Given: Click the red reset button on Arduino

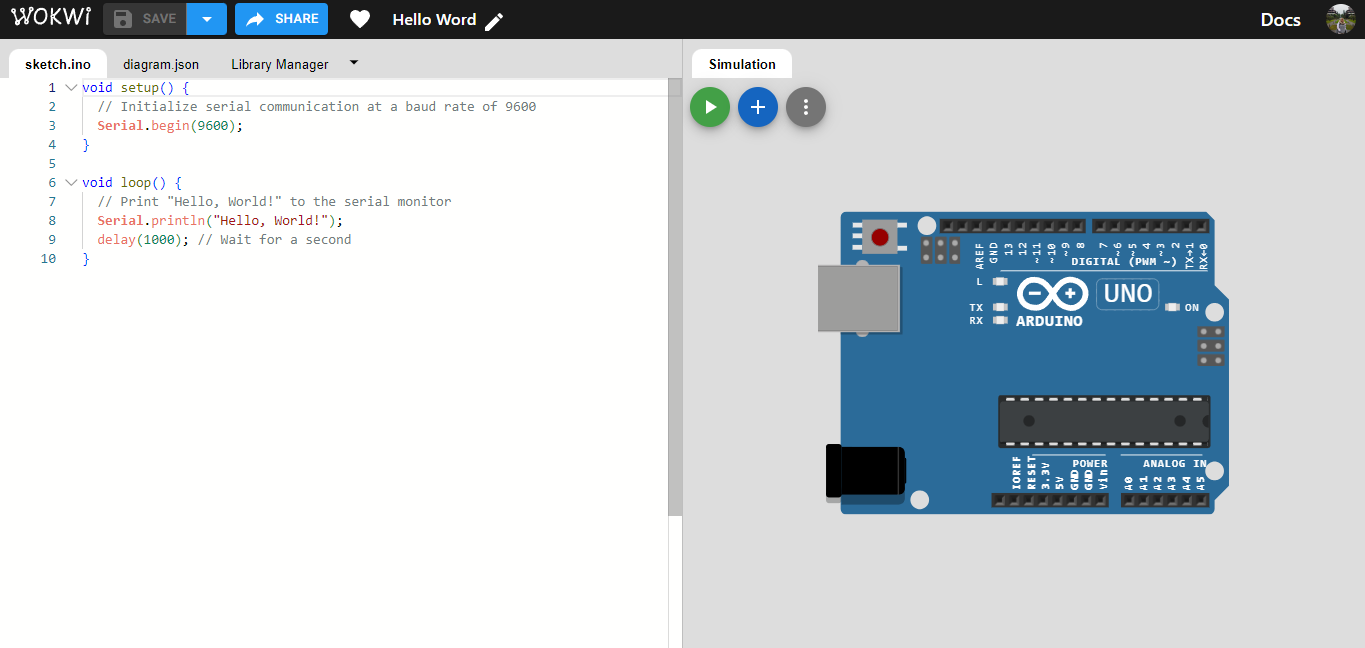Looking at the screenshot, I should (x=880, y=237).
